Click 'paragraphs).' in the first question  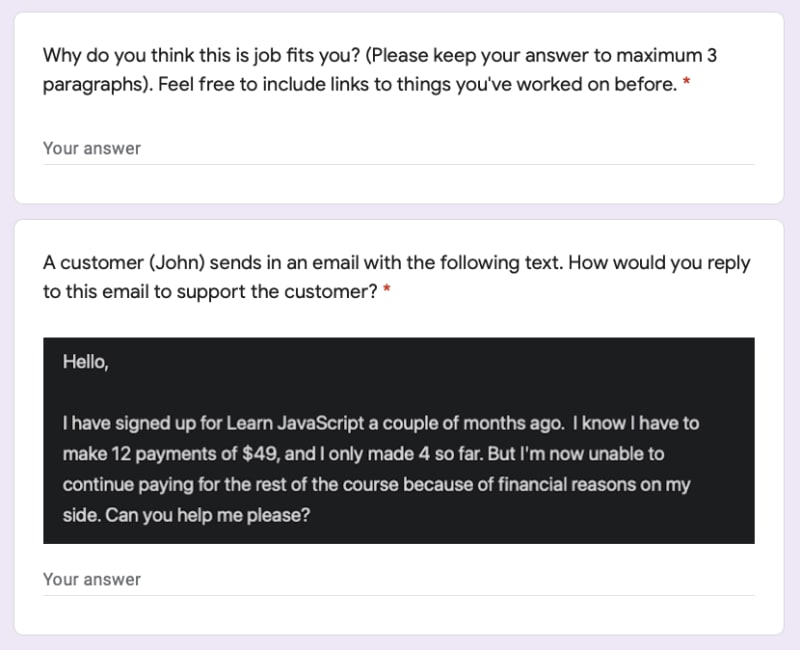(98, 85)
